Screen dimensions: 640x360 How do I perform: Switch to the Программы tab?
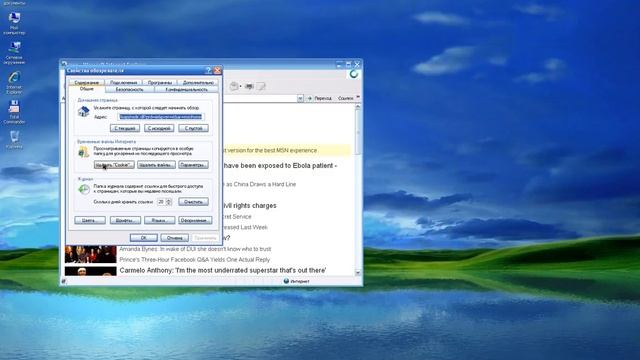pyautogui.click(x=160, y=82)
